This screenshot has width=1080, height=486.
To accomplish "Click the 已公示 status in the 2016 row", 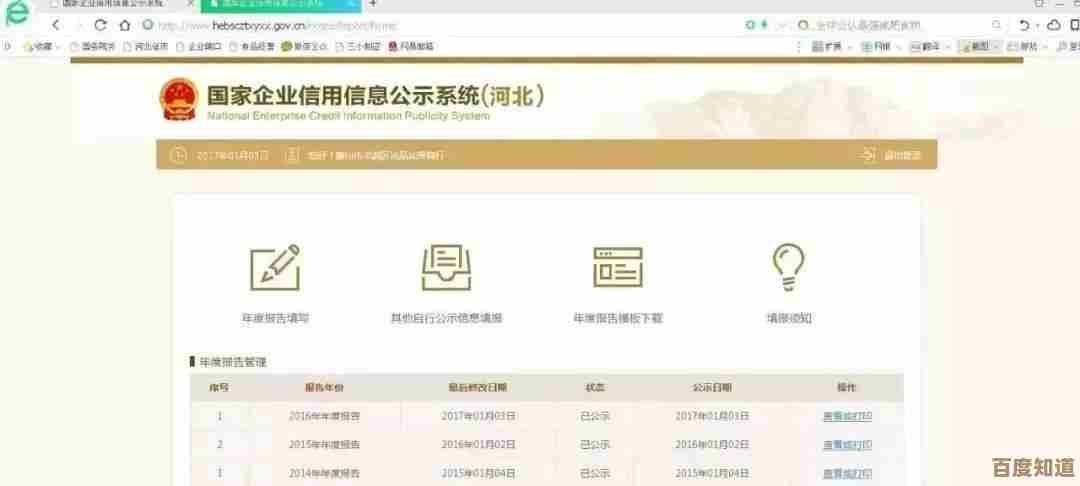I will click(595, 416).
